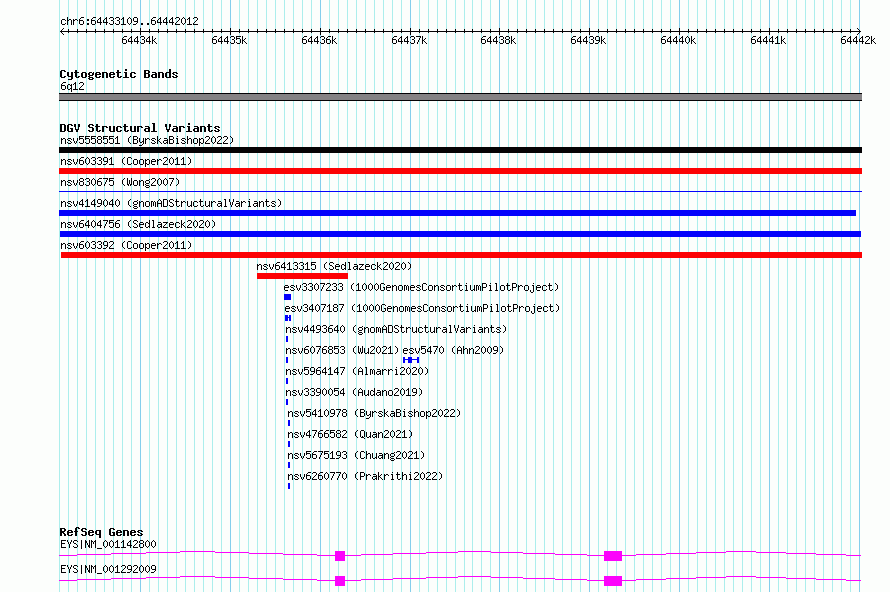Open nsv5675193 (Chuang2021) variant label
Viewport: 890px width, 592px height.
(x=356, y=455)
